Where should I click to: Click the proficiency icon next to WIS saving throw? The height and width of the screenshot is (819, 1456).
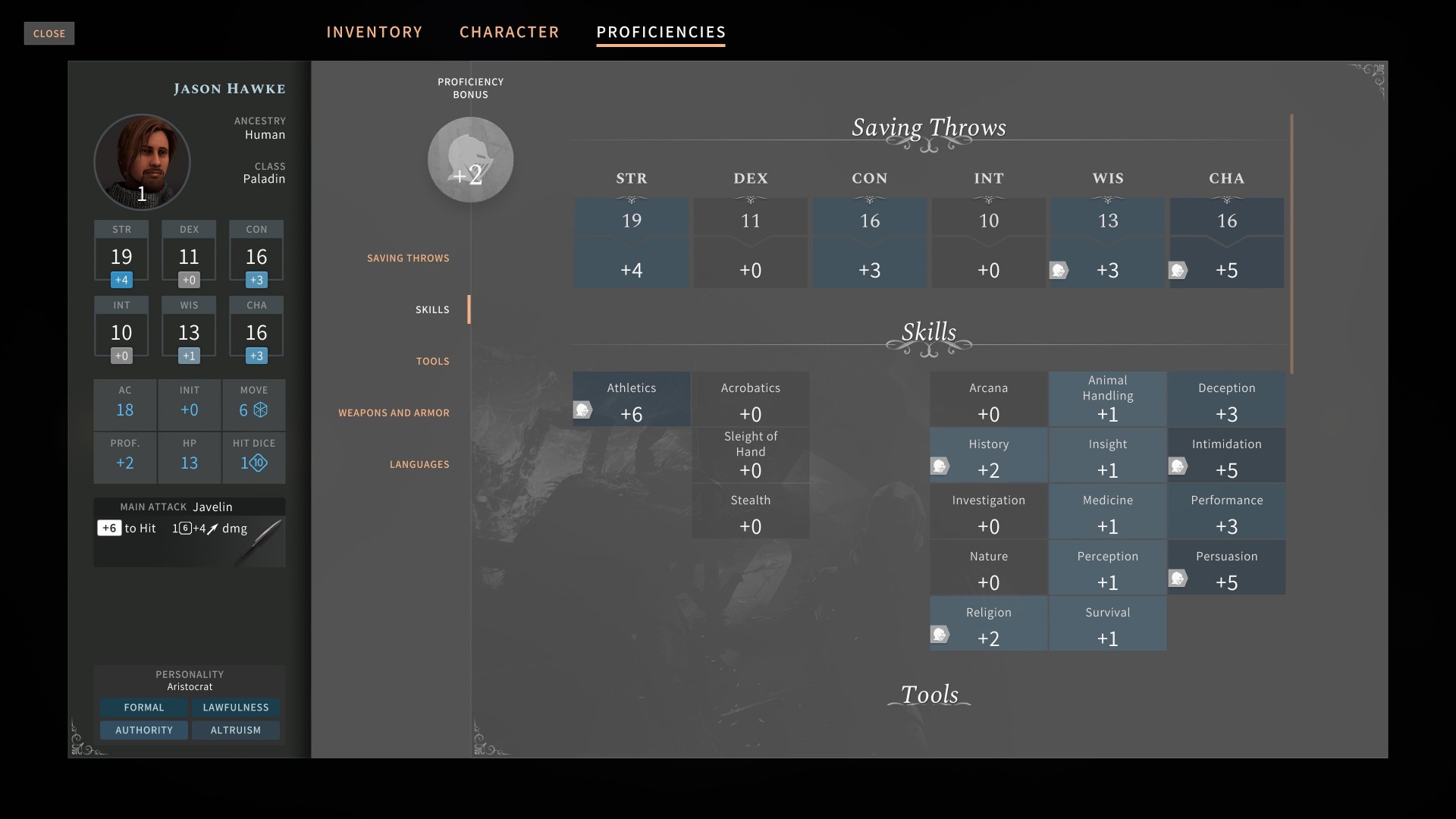[1059, 270]
